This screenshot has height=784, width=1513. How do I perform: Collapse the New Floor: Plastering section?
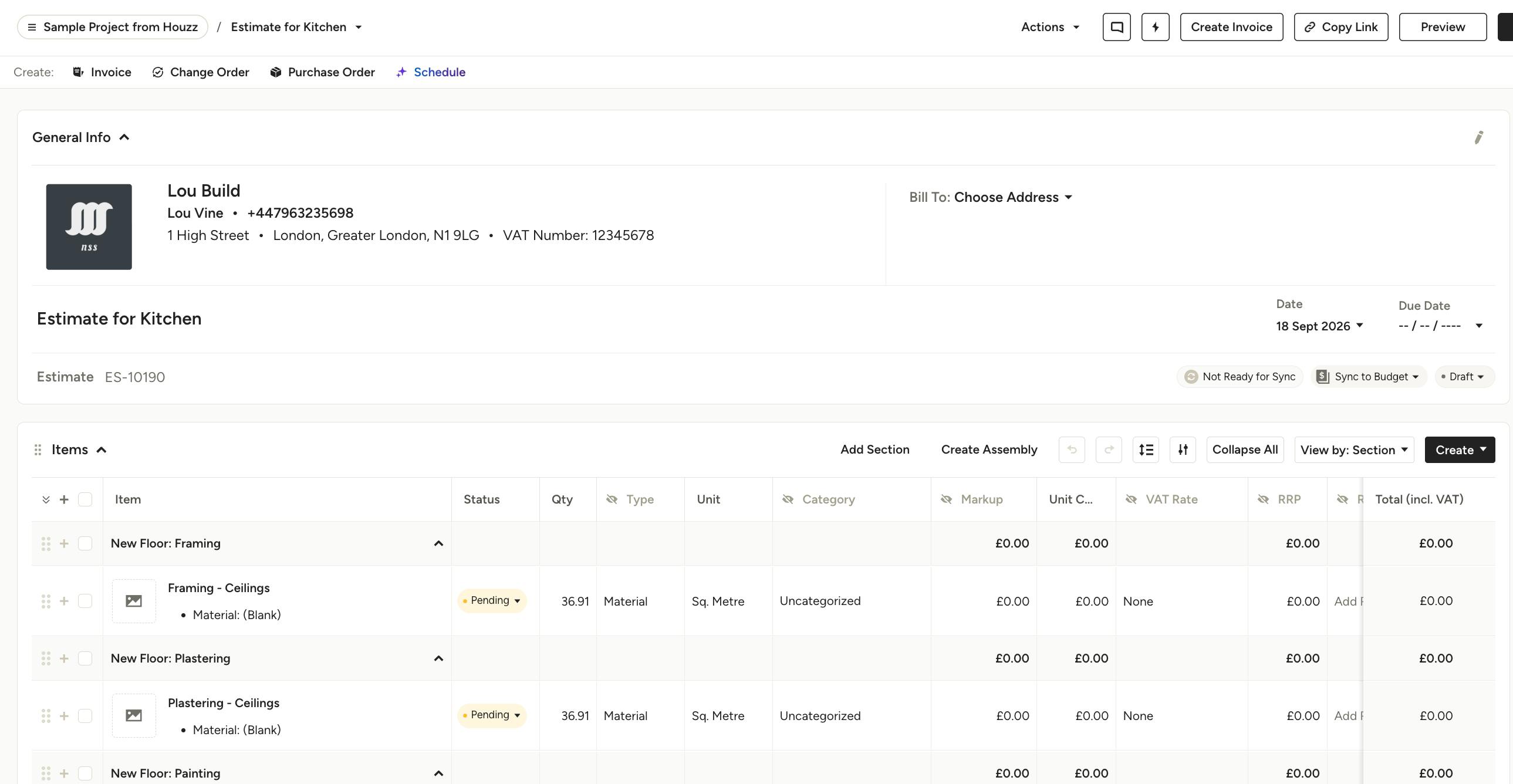pyautogui.click(x=438, y=658)
